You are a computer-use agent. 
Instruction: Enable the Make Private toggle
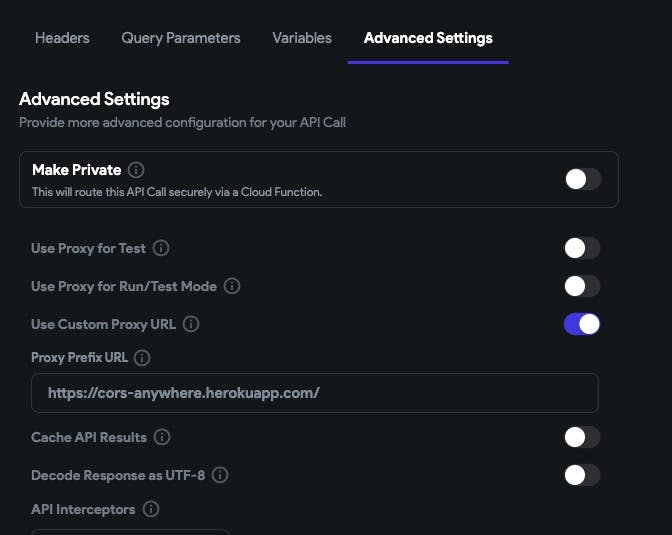click(x=582, y=179)
